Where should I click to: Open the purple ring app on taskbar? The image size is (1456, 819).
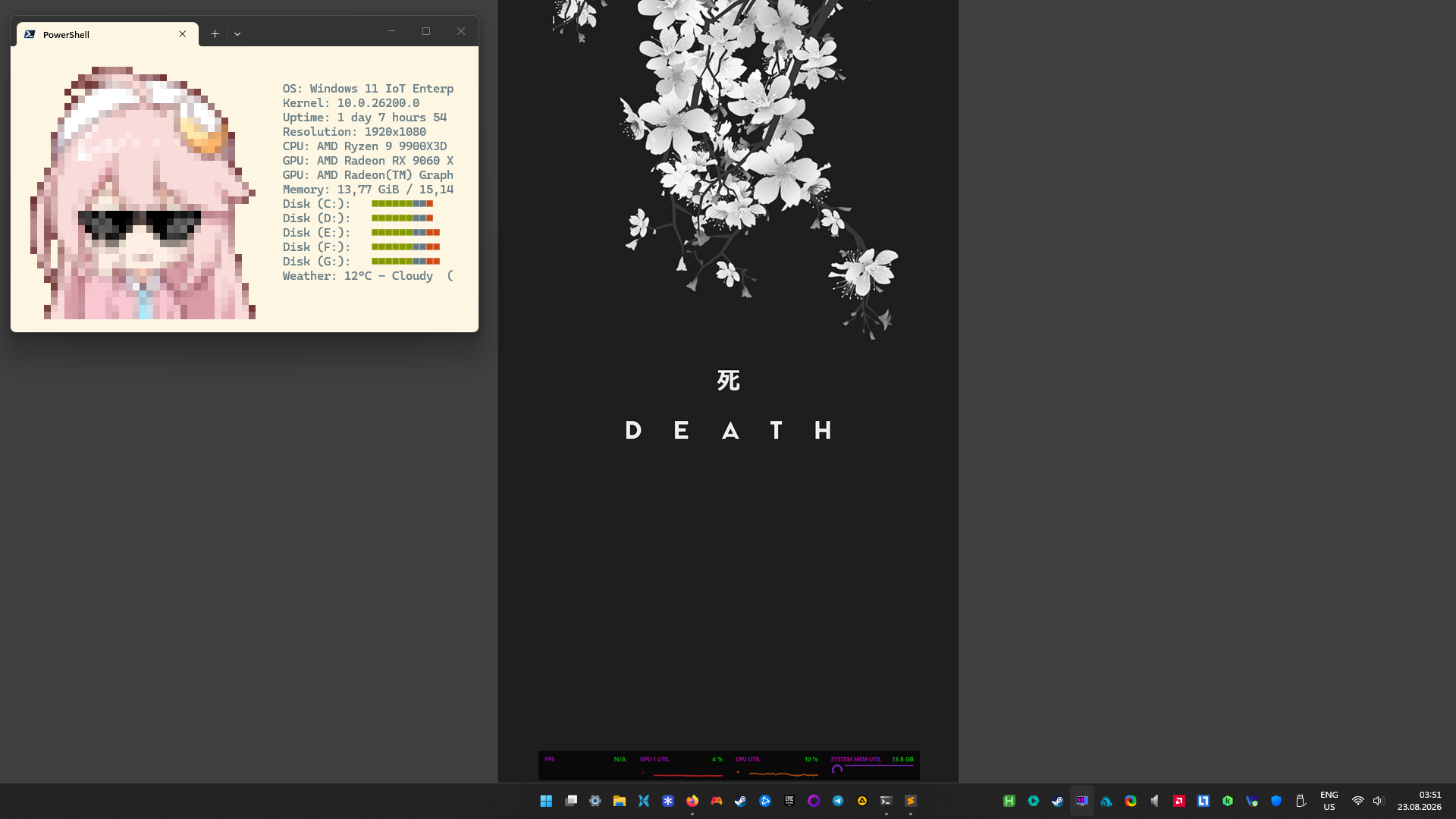[x=814, y=801]
